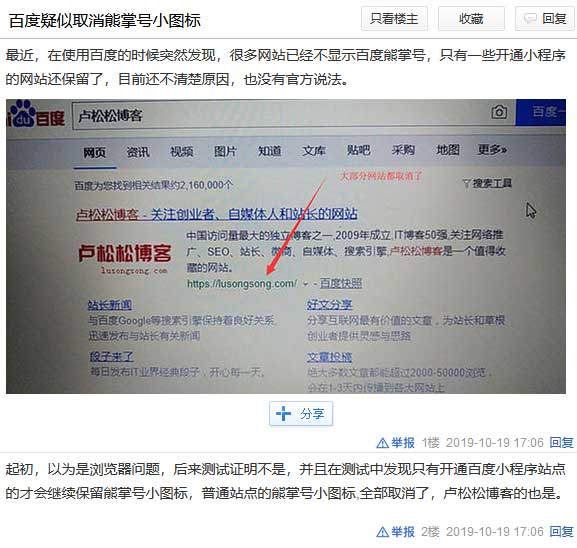The height and width of the screenshot is (548, 577).
Task: Switch to the 资讯 tab
Action: 138,152
